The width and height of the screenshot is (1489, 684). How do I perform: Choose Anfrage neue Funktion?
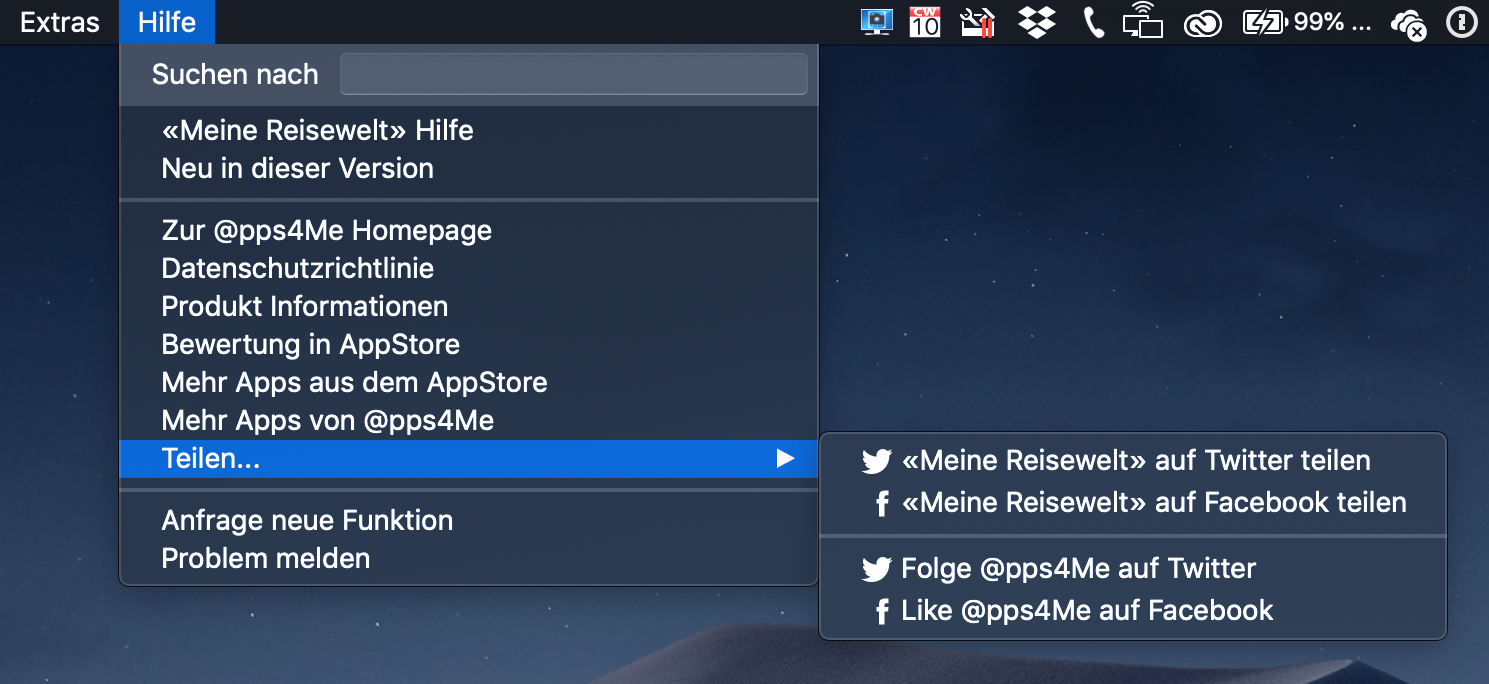(469, 521)
